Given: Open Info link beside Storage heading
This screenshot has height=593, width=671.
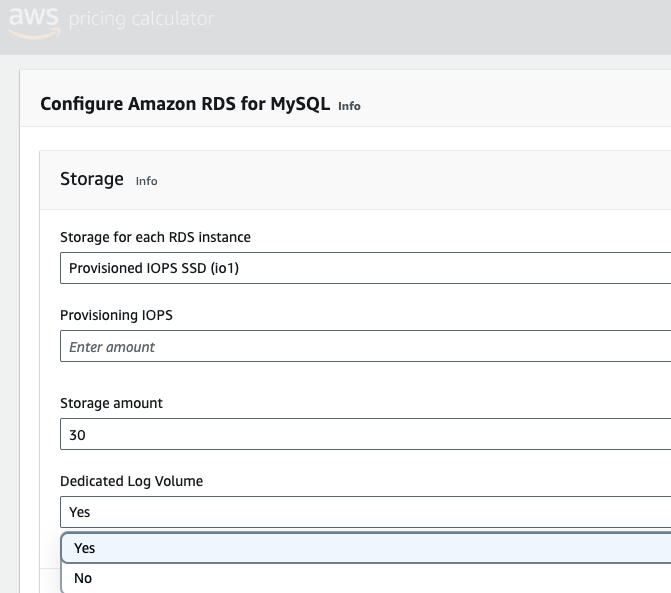Looking at the screenshot, I should pos(147,181).
